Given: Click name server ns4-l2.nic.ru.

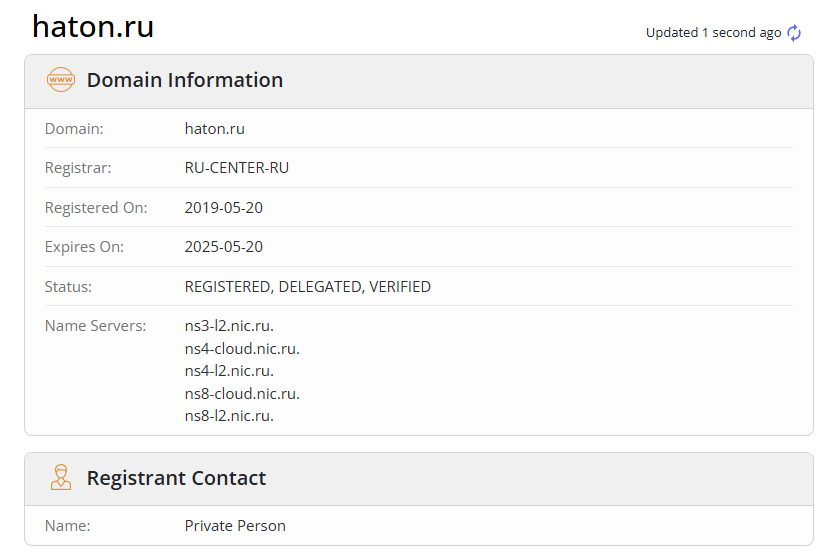Looking at the screenshot, I should point(229,371).
